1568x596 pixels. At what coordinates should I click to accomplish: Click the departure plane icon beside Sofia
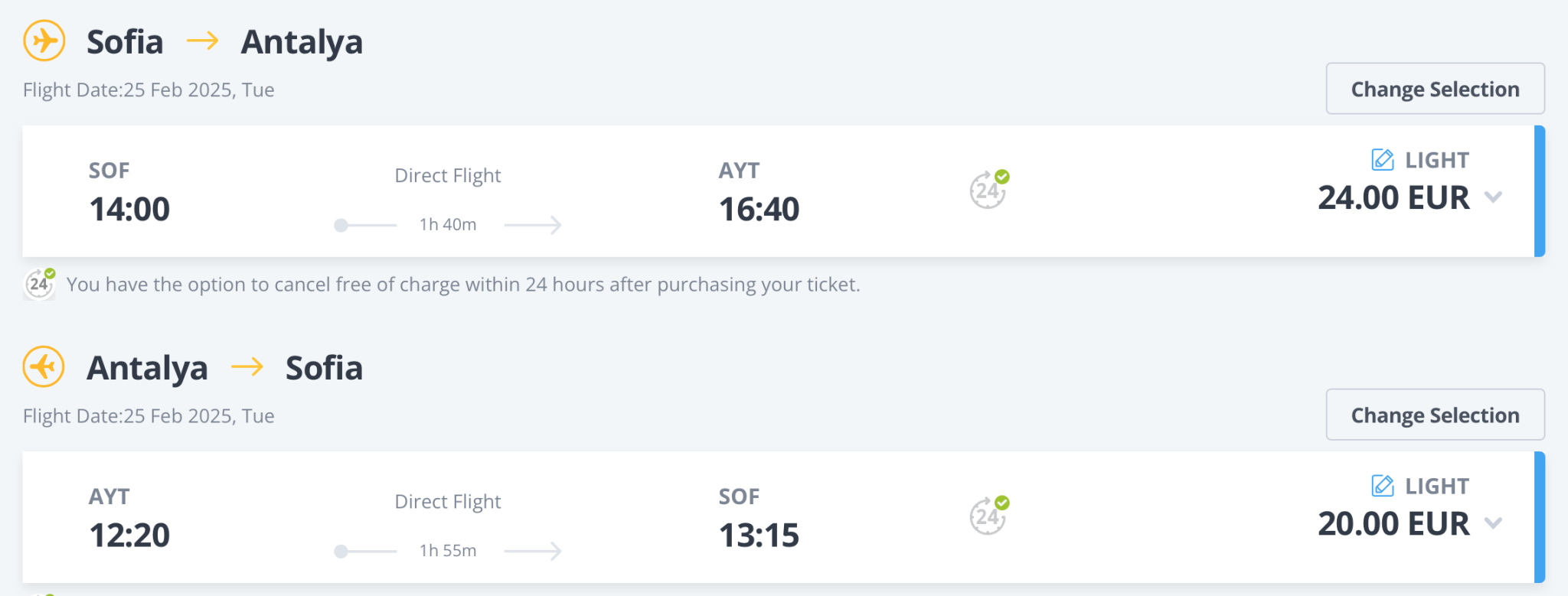tap(44, 41)
